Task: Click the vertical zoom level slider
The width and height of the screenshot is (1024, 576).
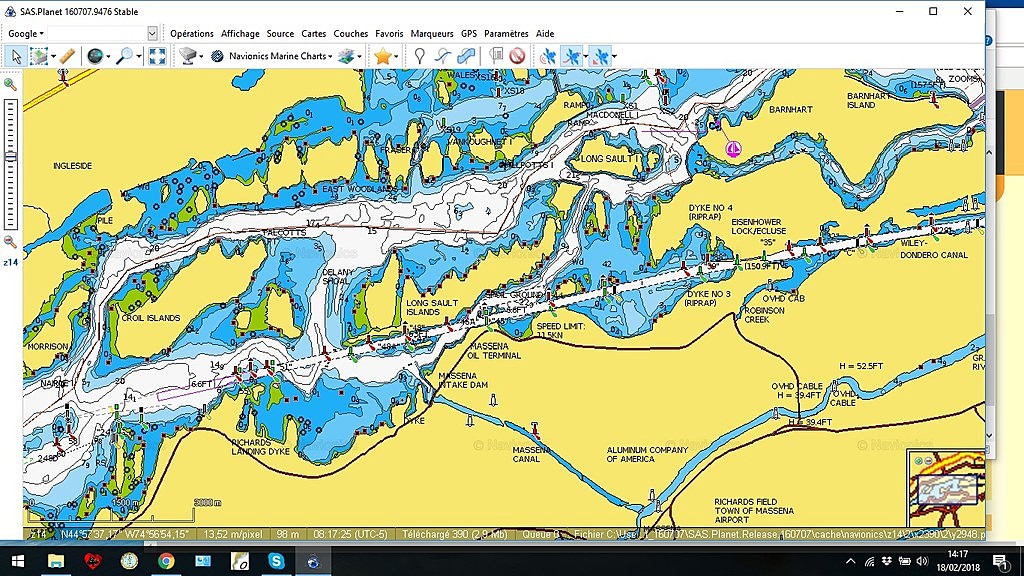Action: (x=10, y=163)
